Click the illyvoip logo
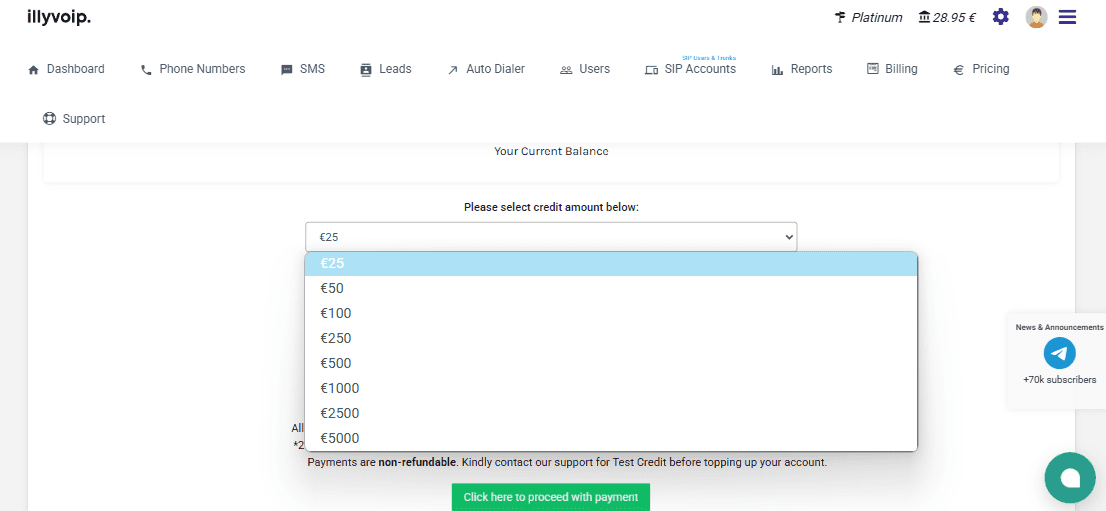The image size is (1106, 511). click(x=59, y=16)
